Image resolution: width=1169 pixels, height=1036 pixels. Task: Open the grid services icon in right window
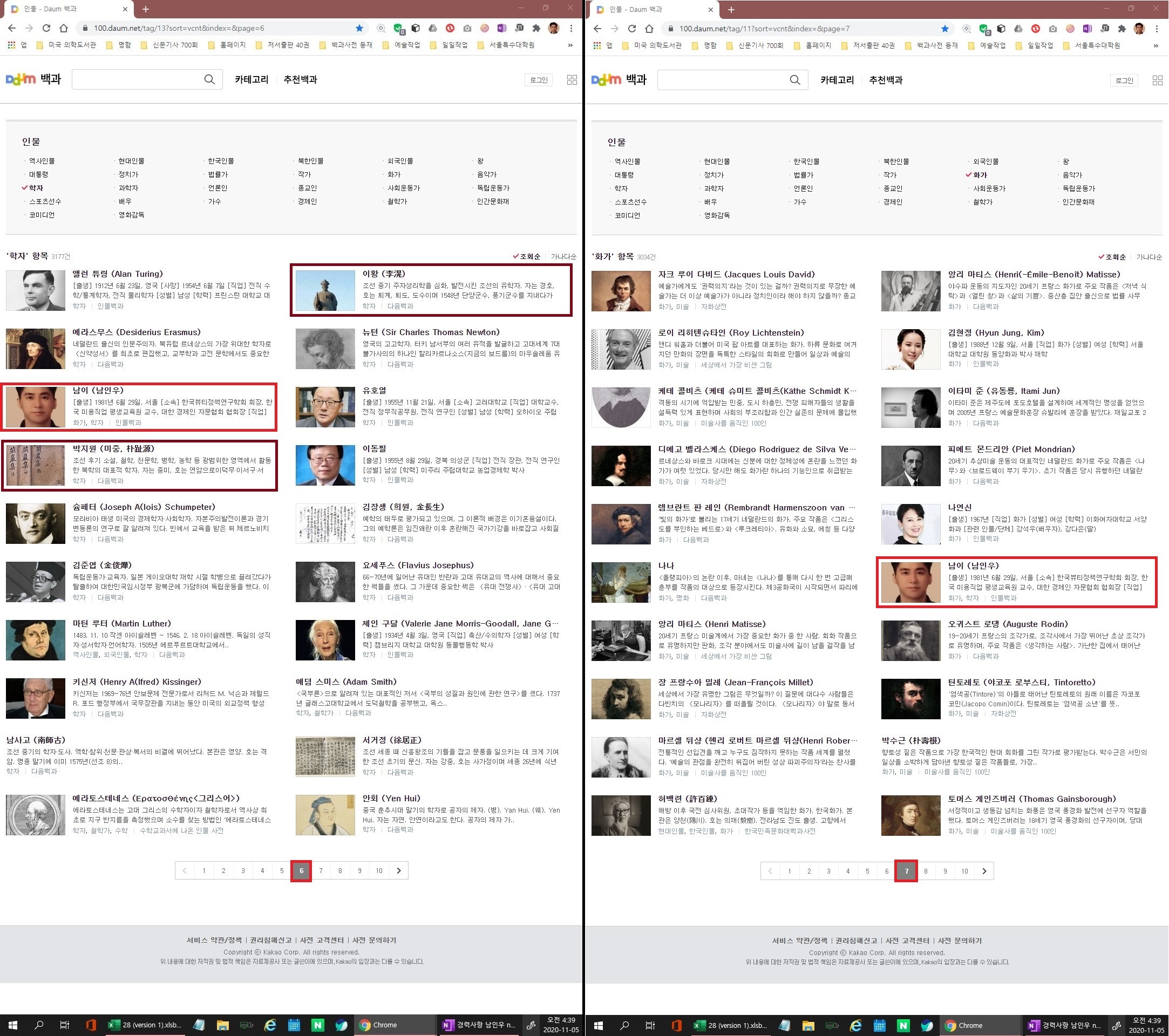(1157, 80)
